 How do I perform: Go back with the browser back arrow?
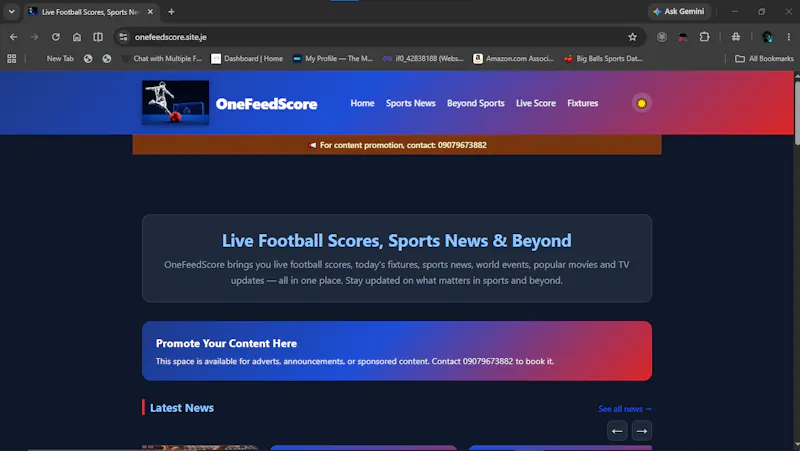coord(14,37)
